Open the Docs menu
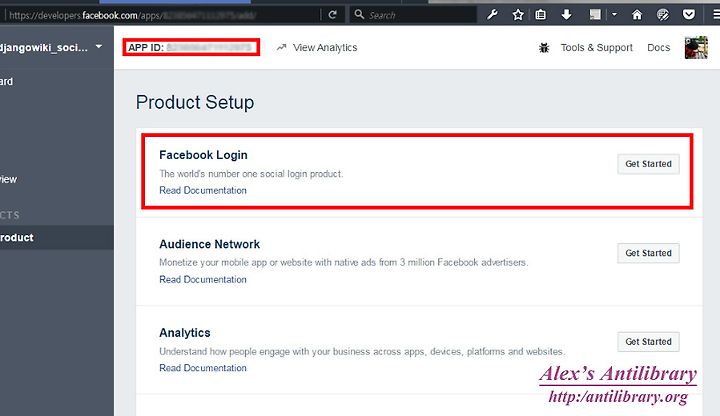The width and height of the screenshot is (720, 416). [658, 48]
